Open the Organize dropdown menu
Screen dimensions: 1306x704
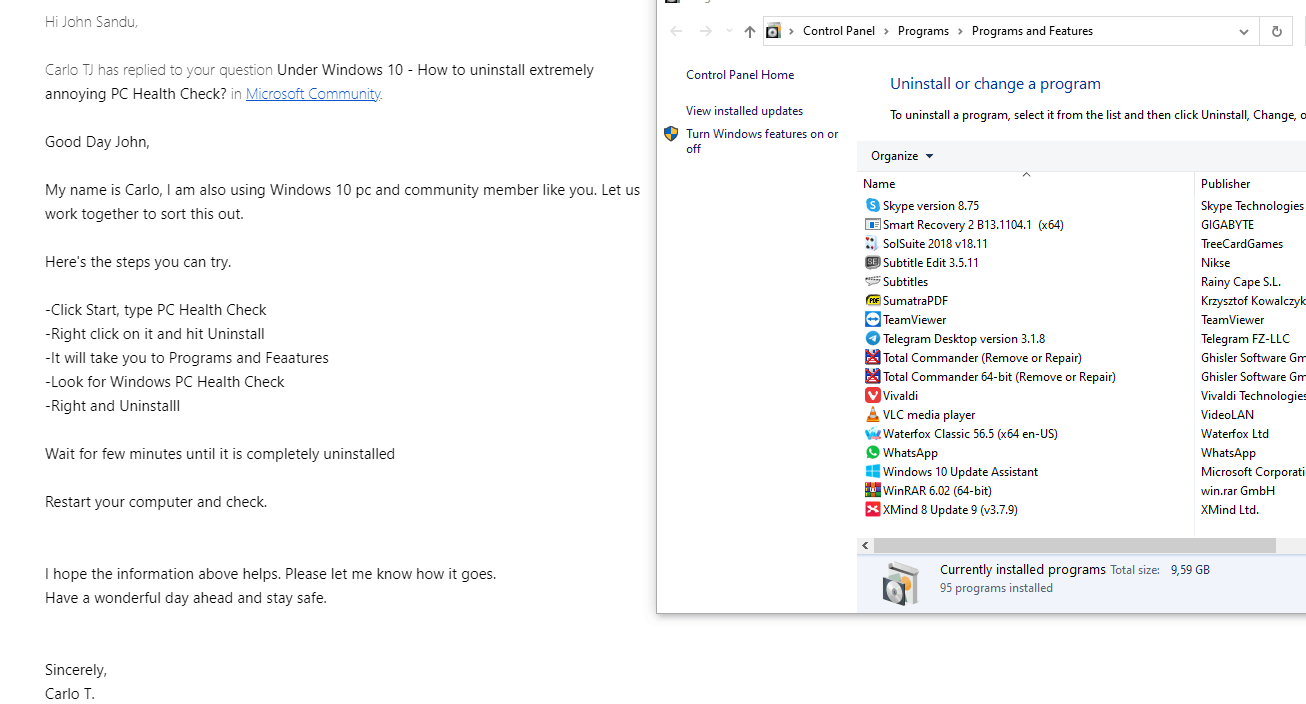pyautogui.click(x=902, y=156)
